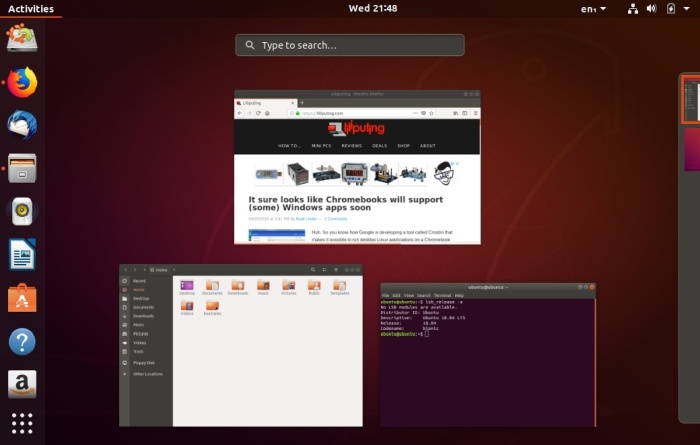Click the volume speaker icon in top bar
Screen dimensions: 700x445
click(651, 8)
